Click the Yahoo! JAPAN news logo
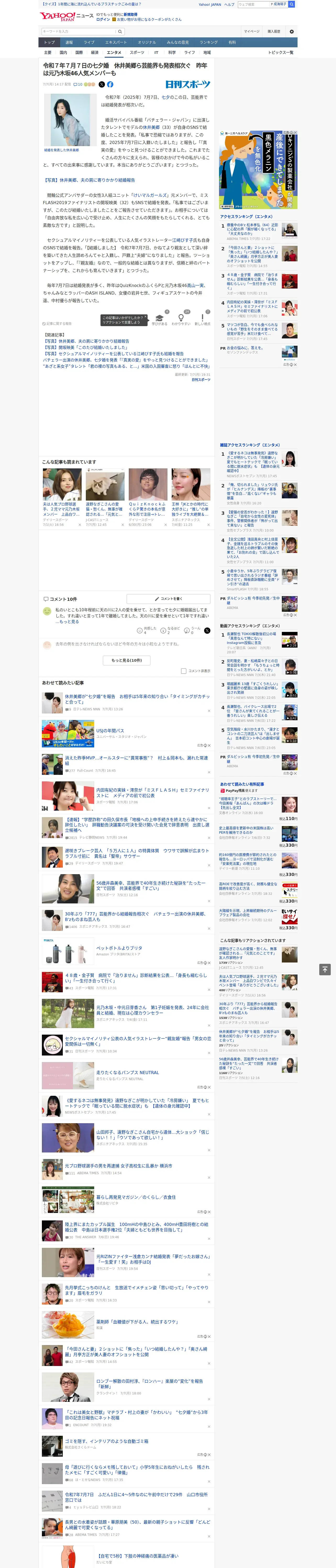 point(66,16)
